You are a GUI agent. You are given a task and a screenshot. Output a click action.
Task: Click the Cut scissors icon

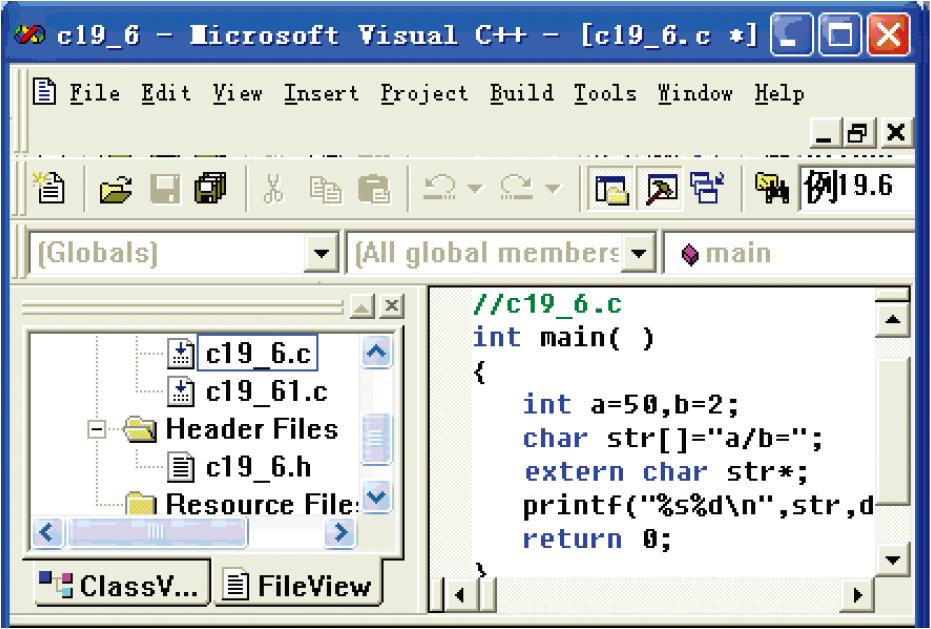coord(273,189)
